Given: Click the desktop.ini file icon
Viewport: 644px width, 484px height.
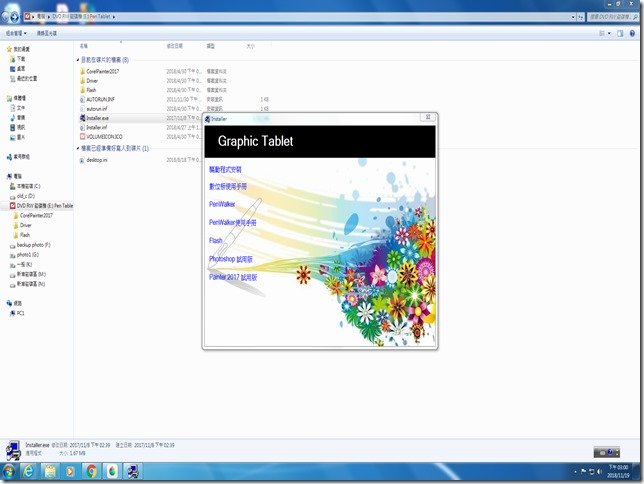Looking at the screenshot, I should click(81, 159).
